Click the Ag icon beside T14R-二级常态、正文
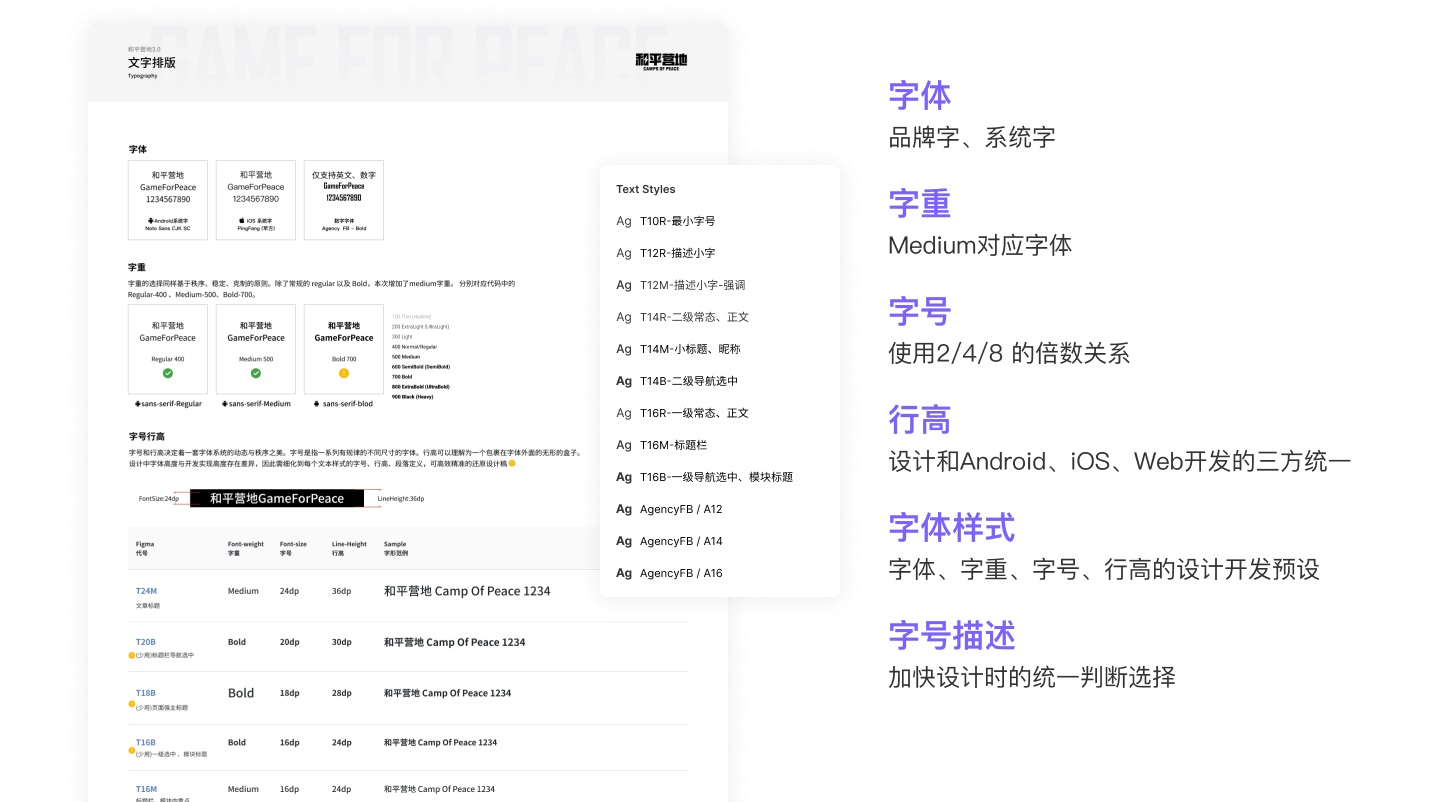This screenshot has width=1440, height=802. [624, 317]
